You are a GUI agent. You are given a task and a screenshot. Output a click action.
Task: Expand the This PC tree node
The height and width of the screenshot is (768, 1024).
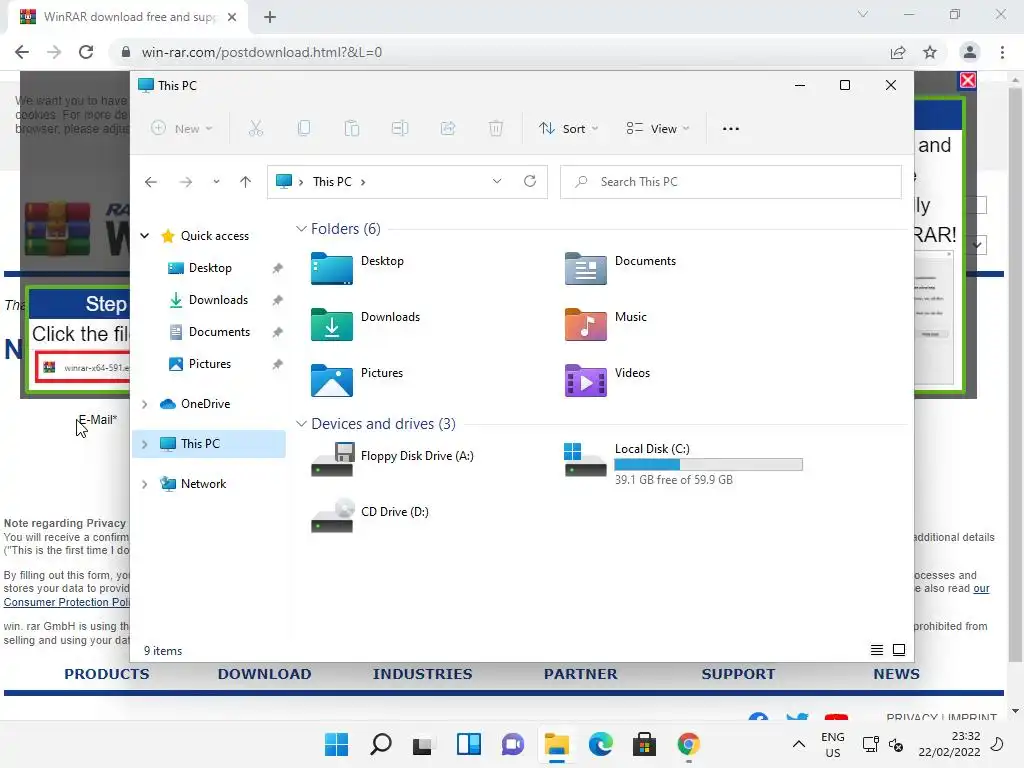(144, 444)
